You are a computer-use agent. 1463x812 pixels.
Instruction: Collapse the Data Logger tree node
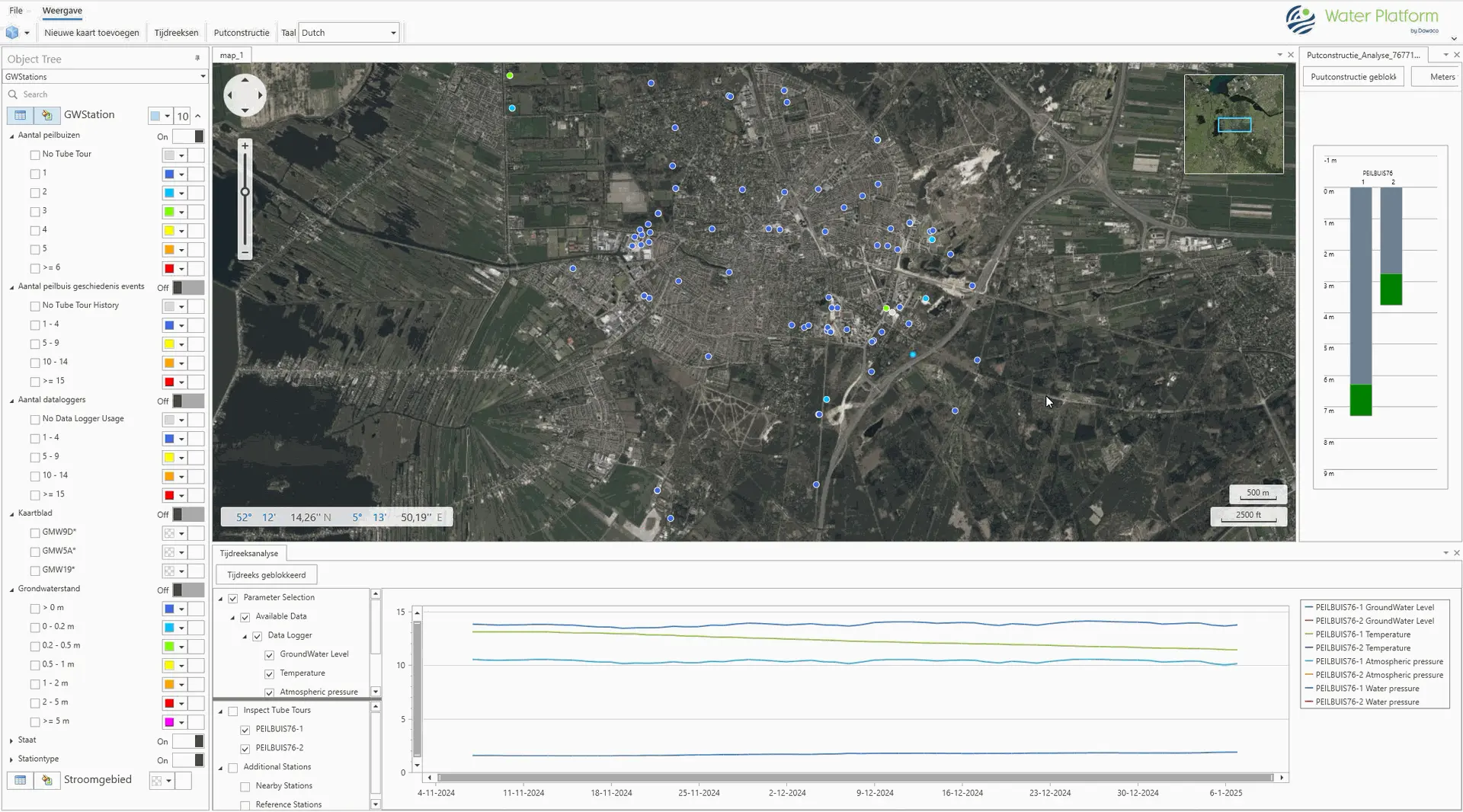coord(245,636)
